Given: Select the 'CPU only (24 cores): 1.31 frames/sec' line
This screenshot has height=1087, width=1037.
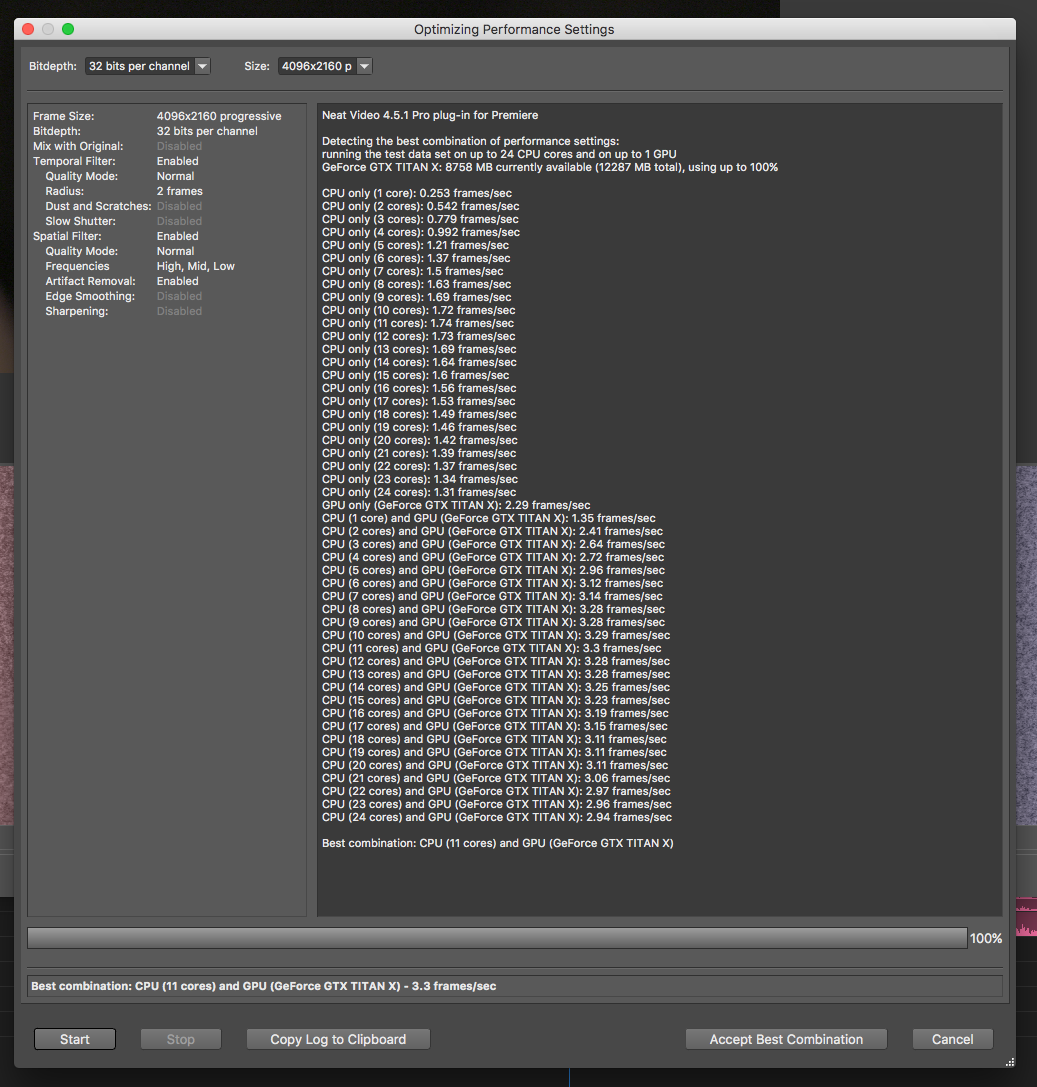Looking at the screenshot, I should [x=419, y=492].
